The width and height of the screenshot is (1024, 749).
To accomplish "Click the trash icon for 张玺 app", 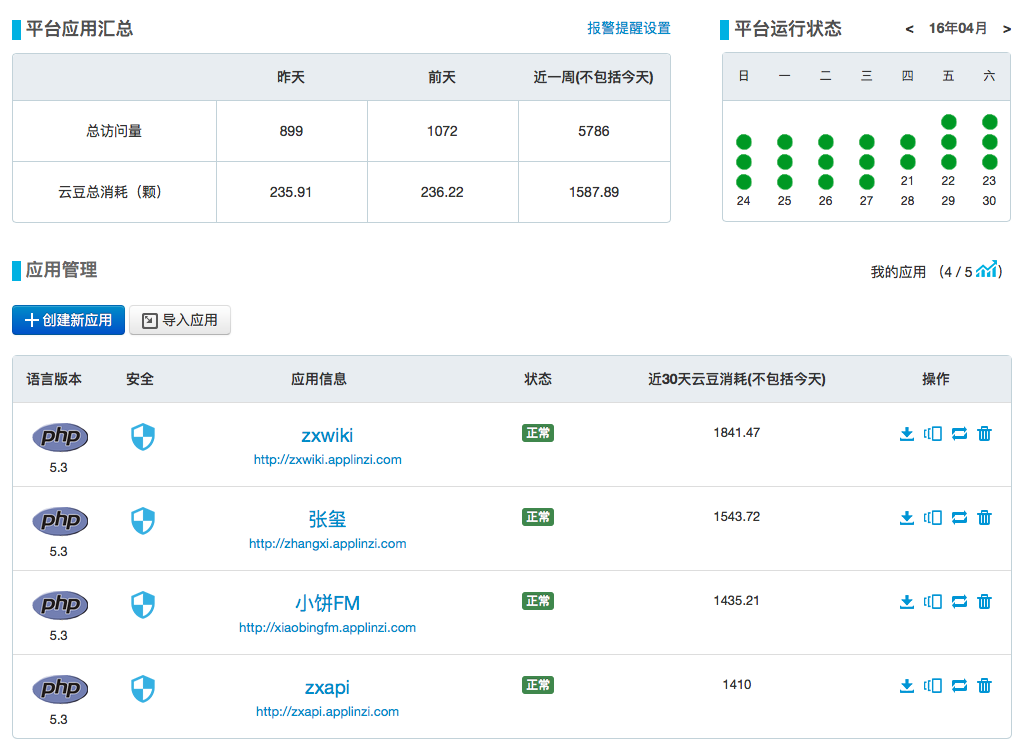I will [x=984, y=518].
